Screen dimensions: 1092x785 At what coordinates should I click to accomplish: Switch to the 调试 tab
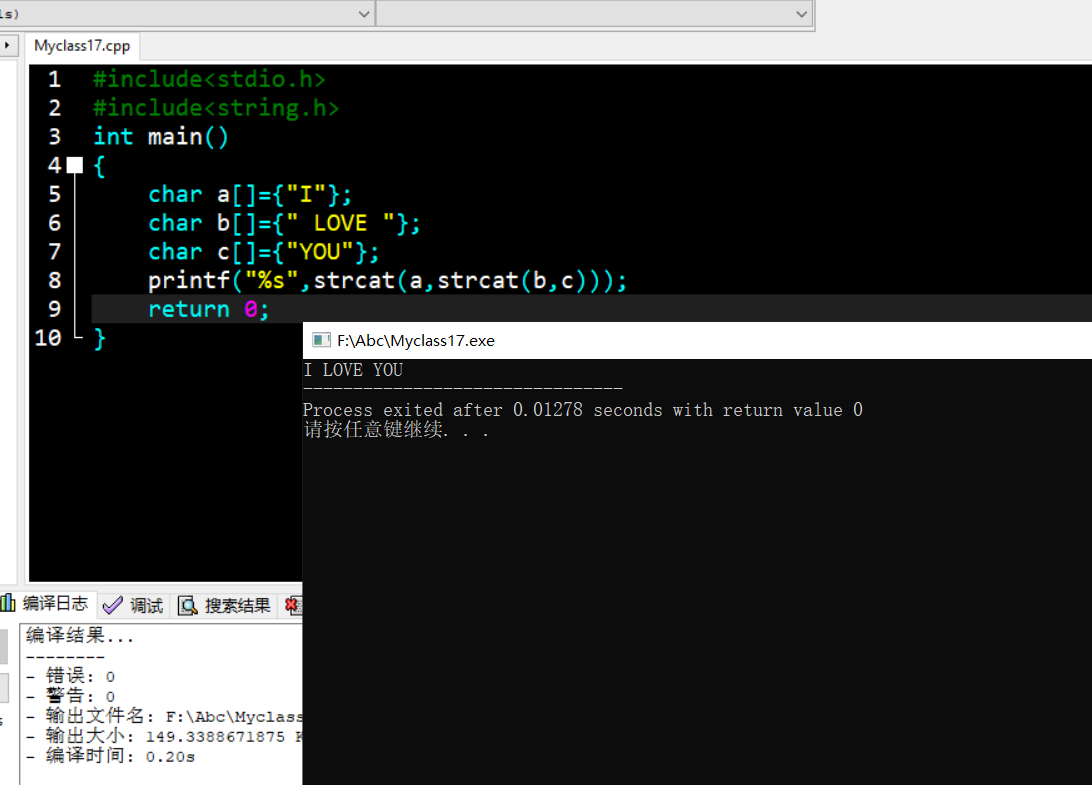tap(133, 605)
